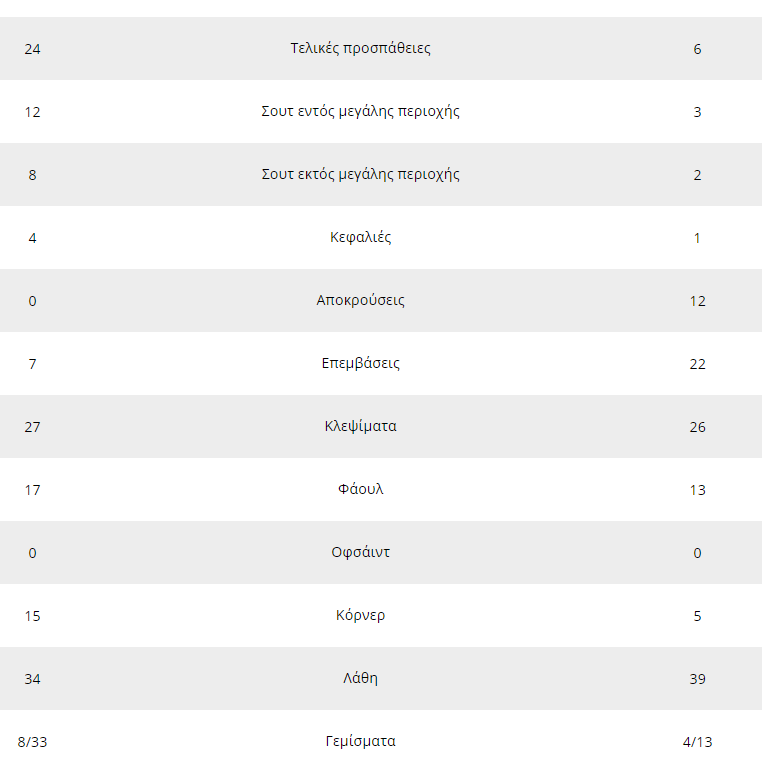Select the Γεμίσματα row label

coord(360,742)
